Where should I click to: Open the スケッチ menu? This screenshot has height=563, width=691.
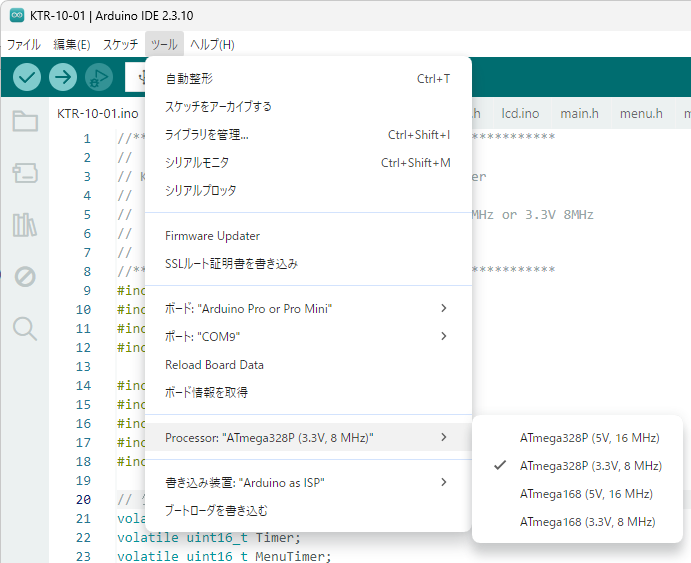pos(120,44)
